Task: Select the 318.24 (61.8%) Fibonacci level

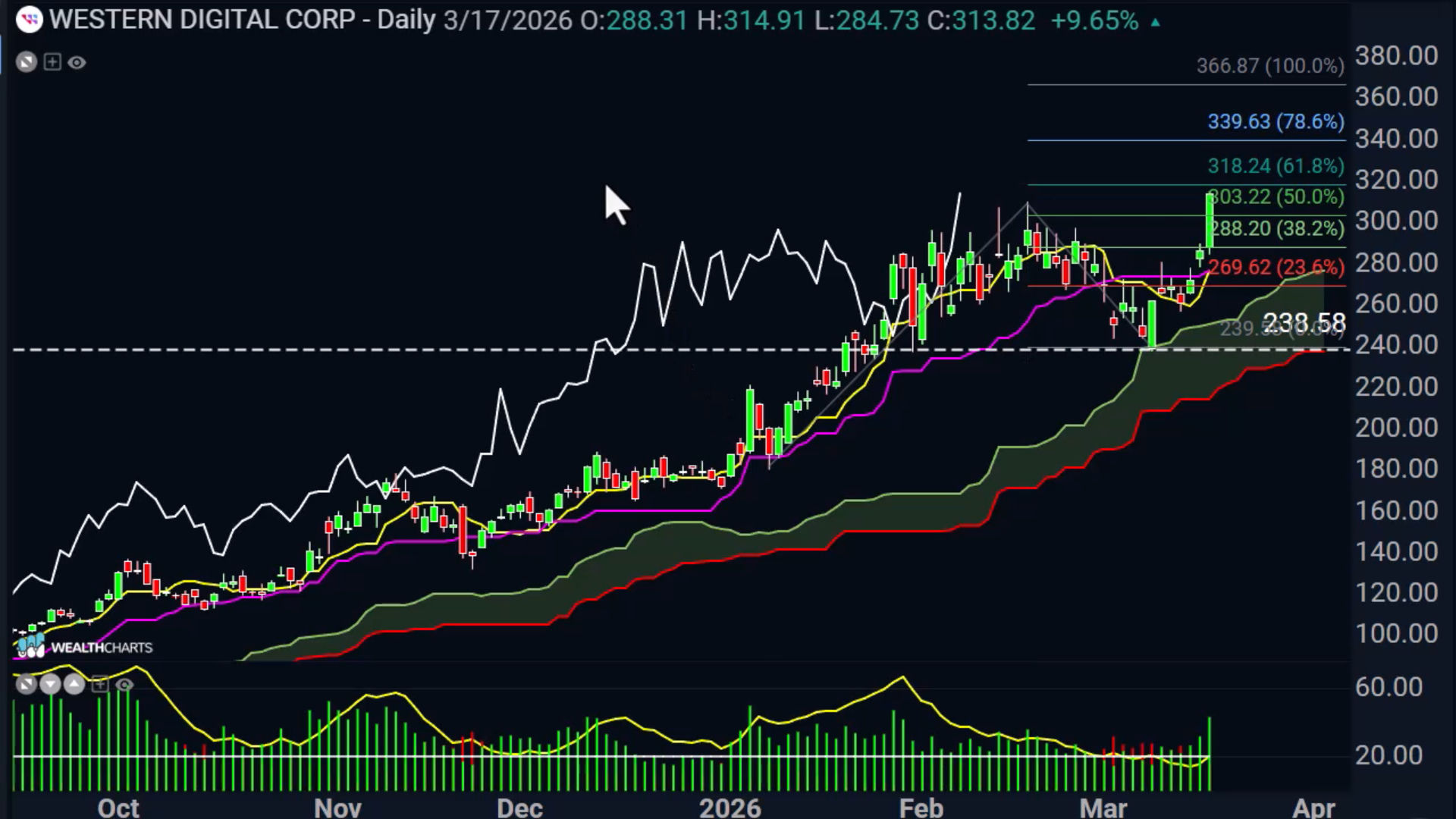Action: (1276, 165)
